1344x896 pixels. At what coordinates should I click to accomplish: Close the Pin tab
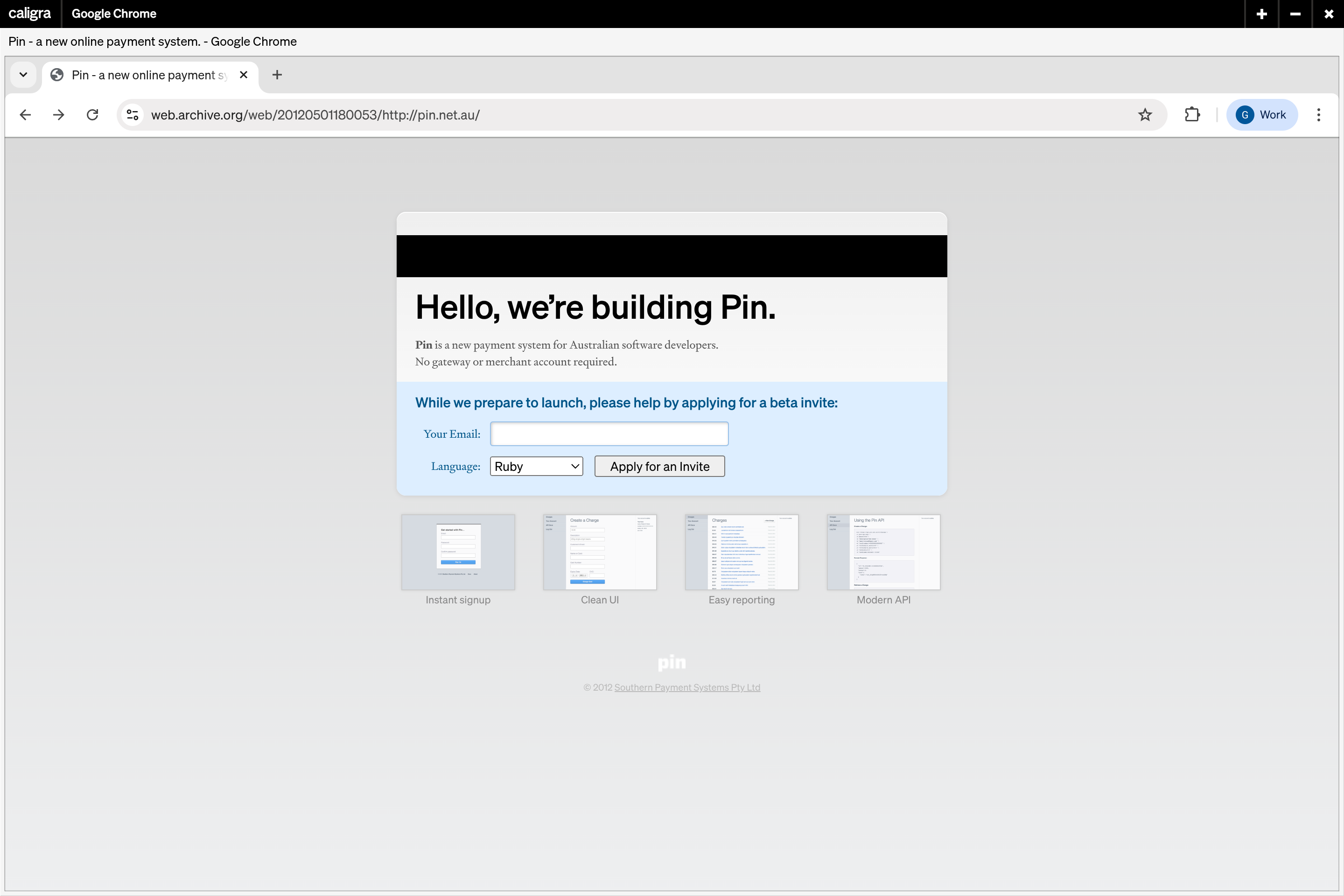(x=244, y=75)
